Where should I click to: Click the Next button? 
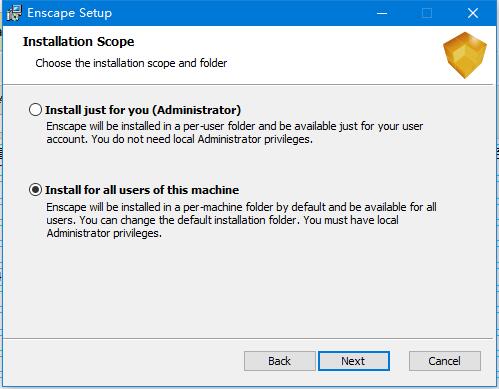click(x=354, y=361)
